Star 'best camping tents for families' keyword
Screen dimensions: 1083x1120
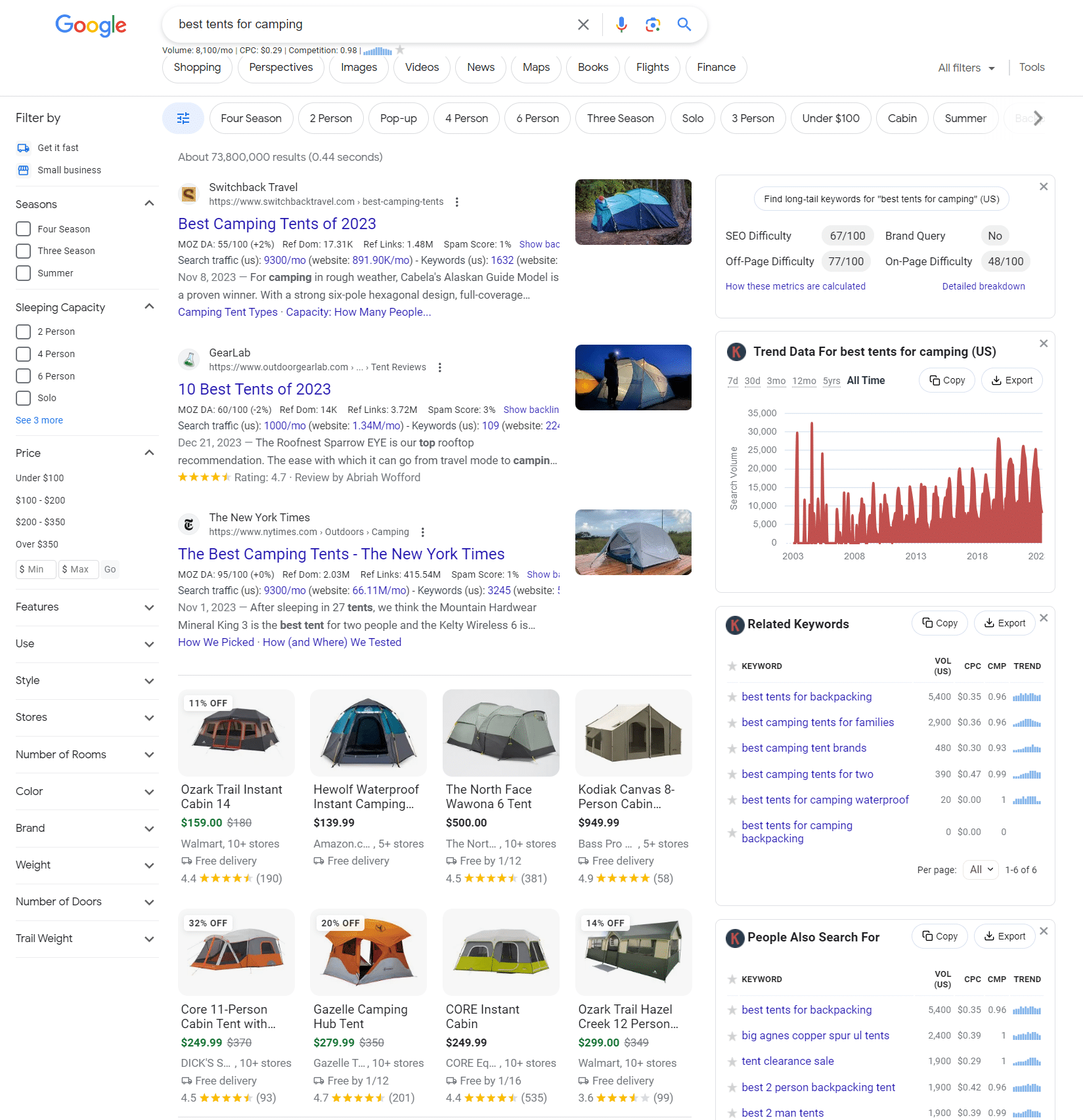tap(732, 723)
